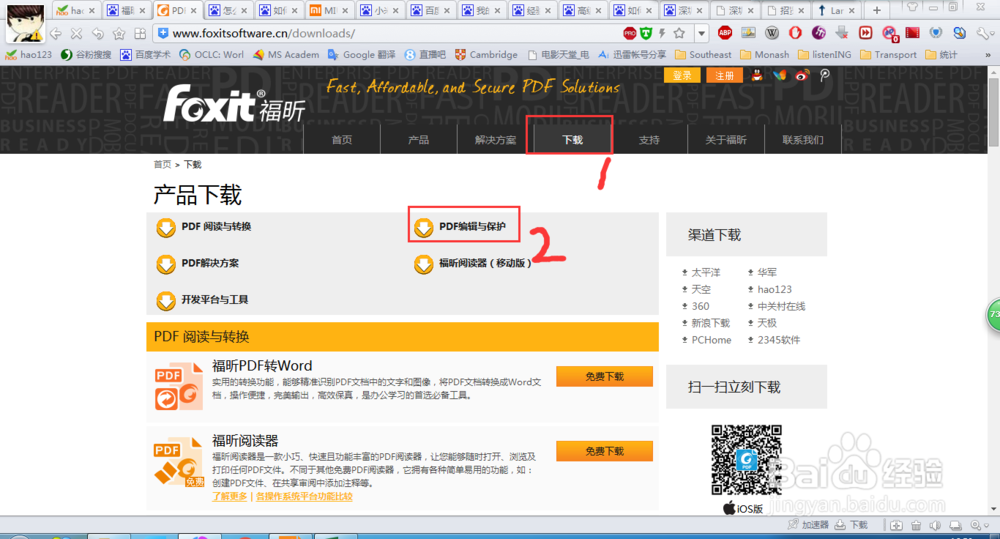Open the hao123 channel download link
Image resolution: width=1000 pixels, height=539 pixels.
(774, 290)
